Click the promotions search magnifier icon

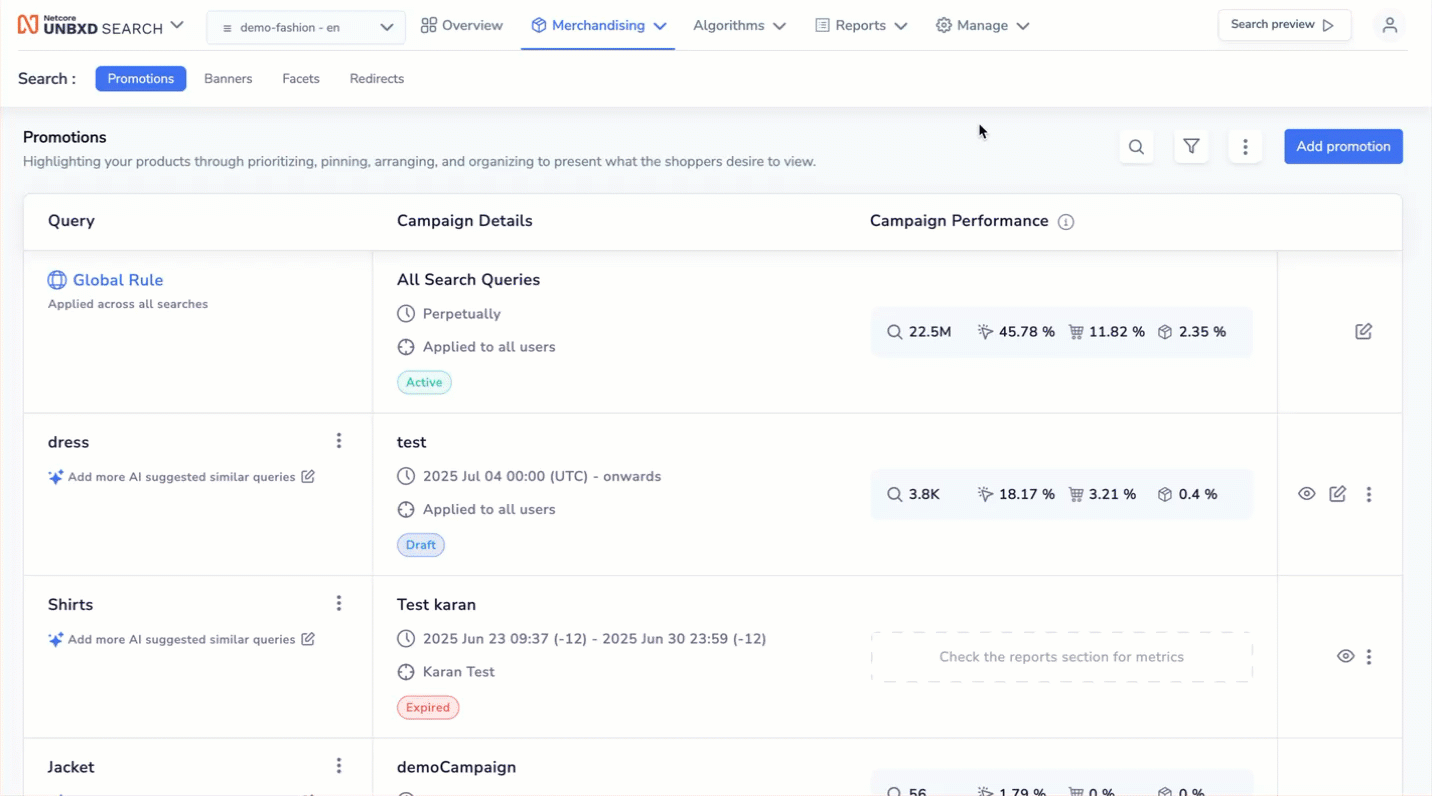click(x=1136, y=147)
